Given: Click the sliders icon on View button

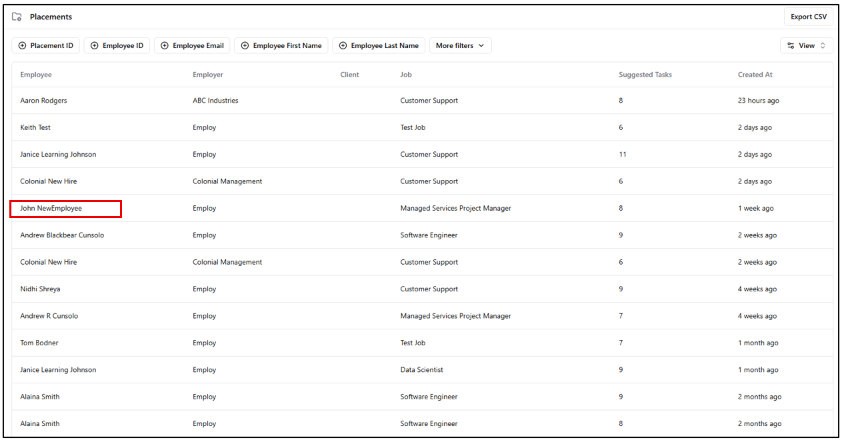Looking at the screenshot, I should 791,46.
